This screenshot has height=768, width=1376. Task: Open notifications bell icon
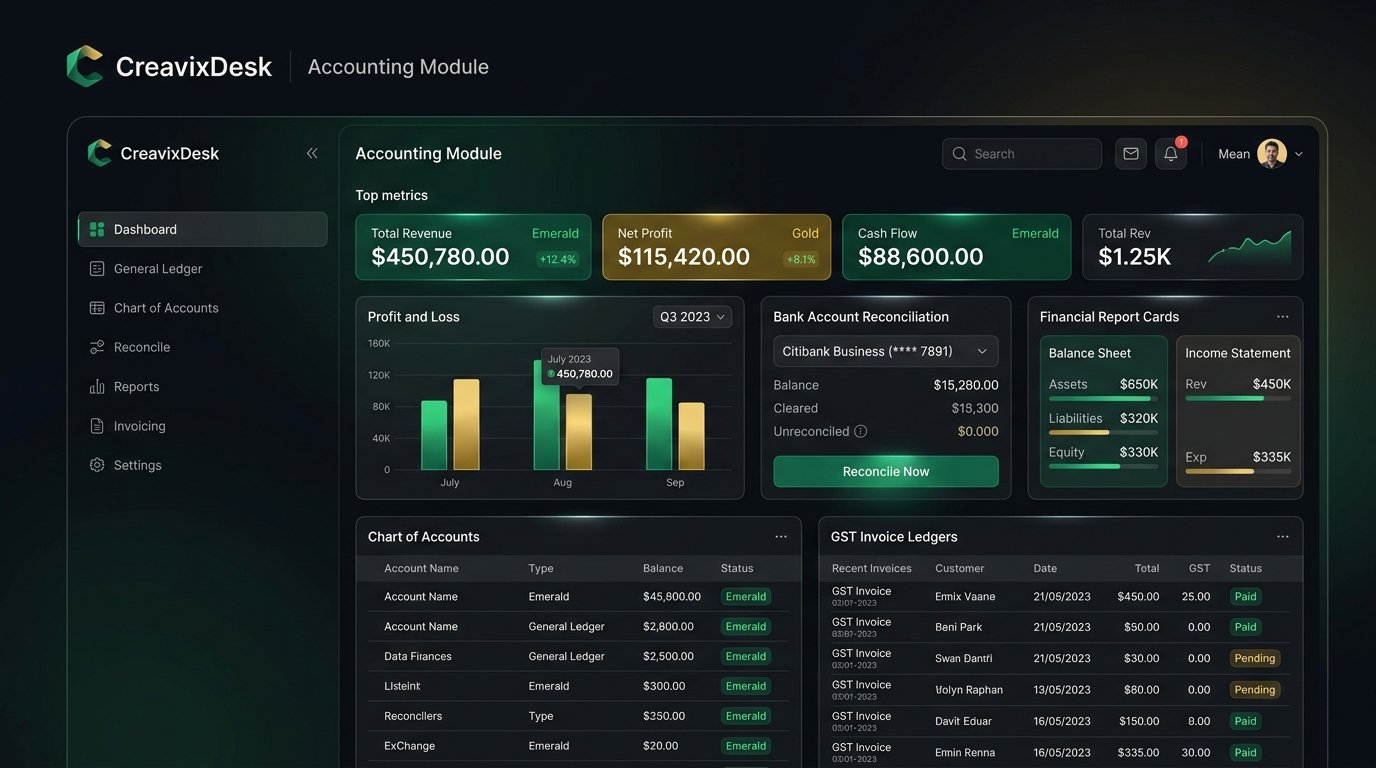click(x=1171, y=154)
